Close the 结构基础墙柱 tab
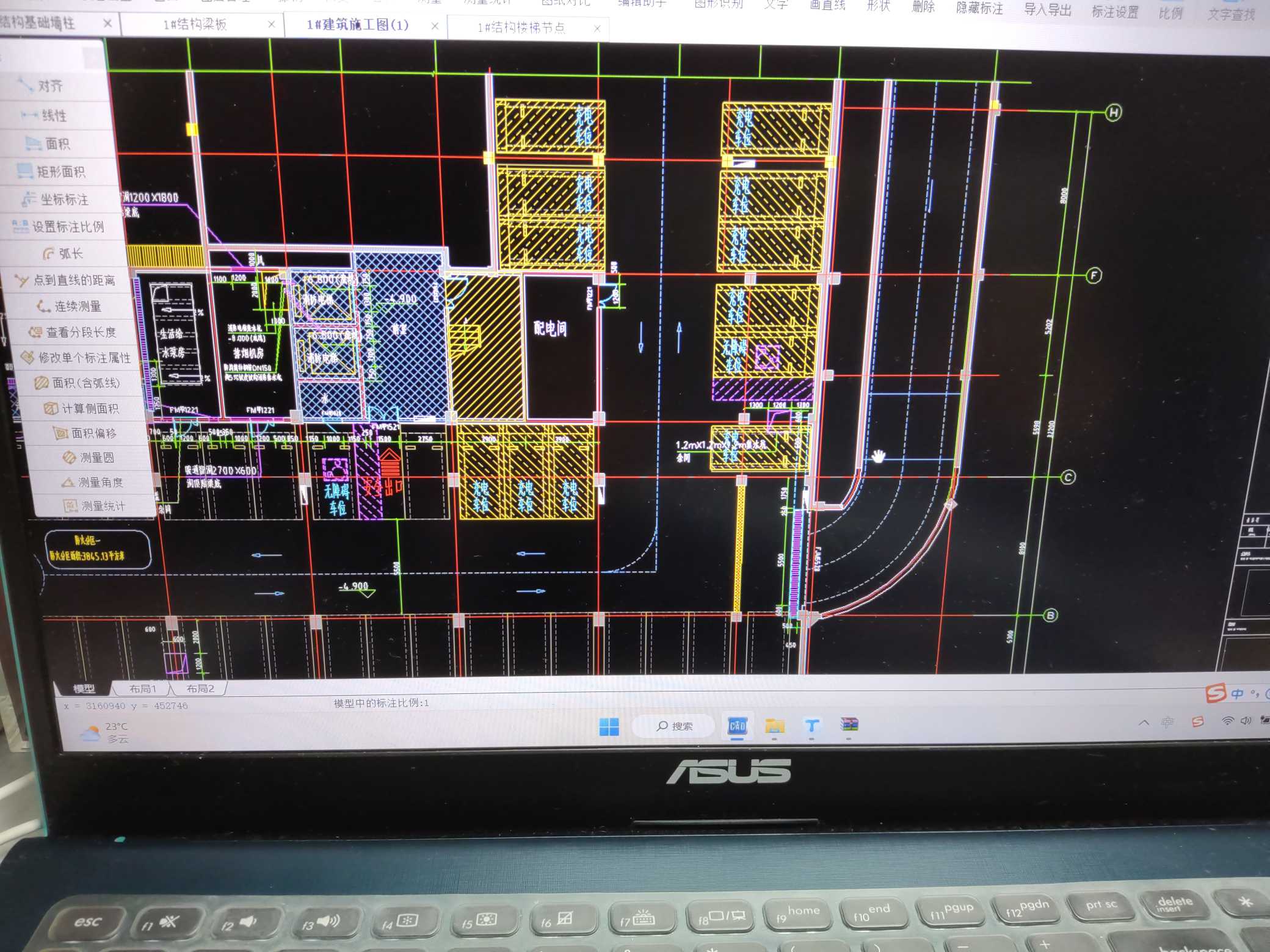The image size is (1270, 952). [107, 23]
